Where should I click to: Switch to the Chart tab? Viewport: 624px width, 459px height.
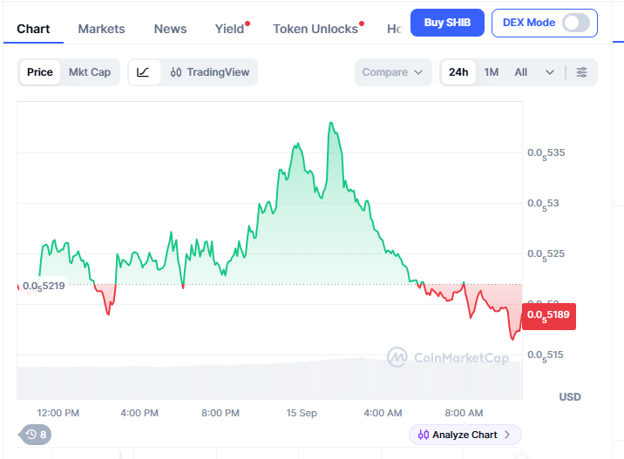tap(33, 29)
